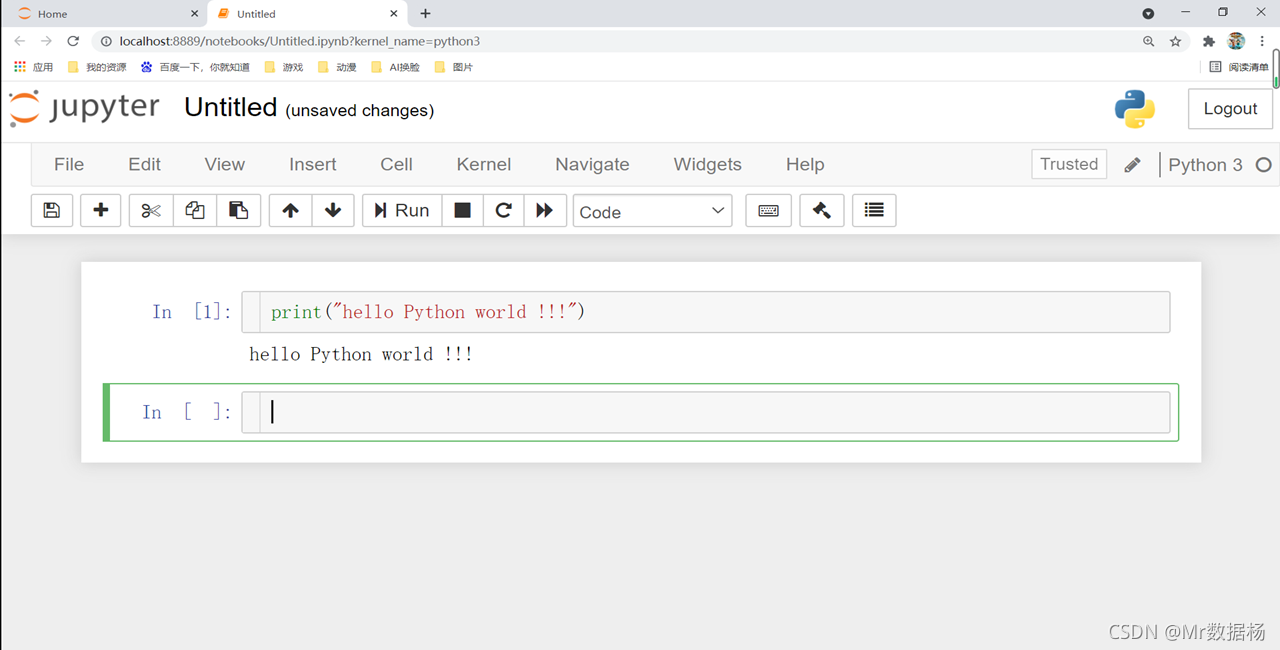
Task: Open the View menu
Action: tap(224, 164)
